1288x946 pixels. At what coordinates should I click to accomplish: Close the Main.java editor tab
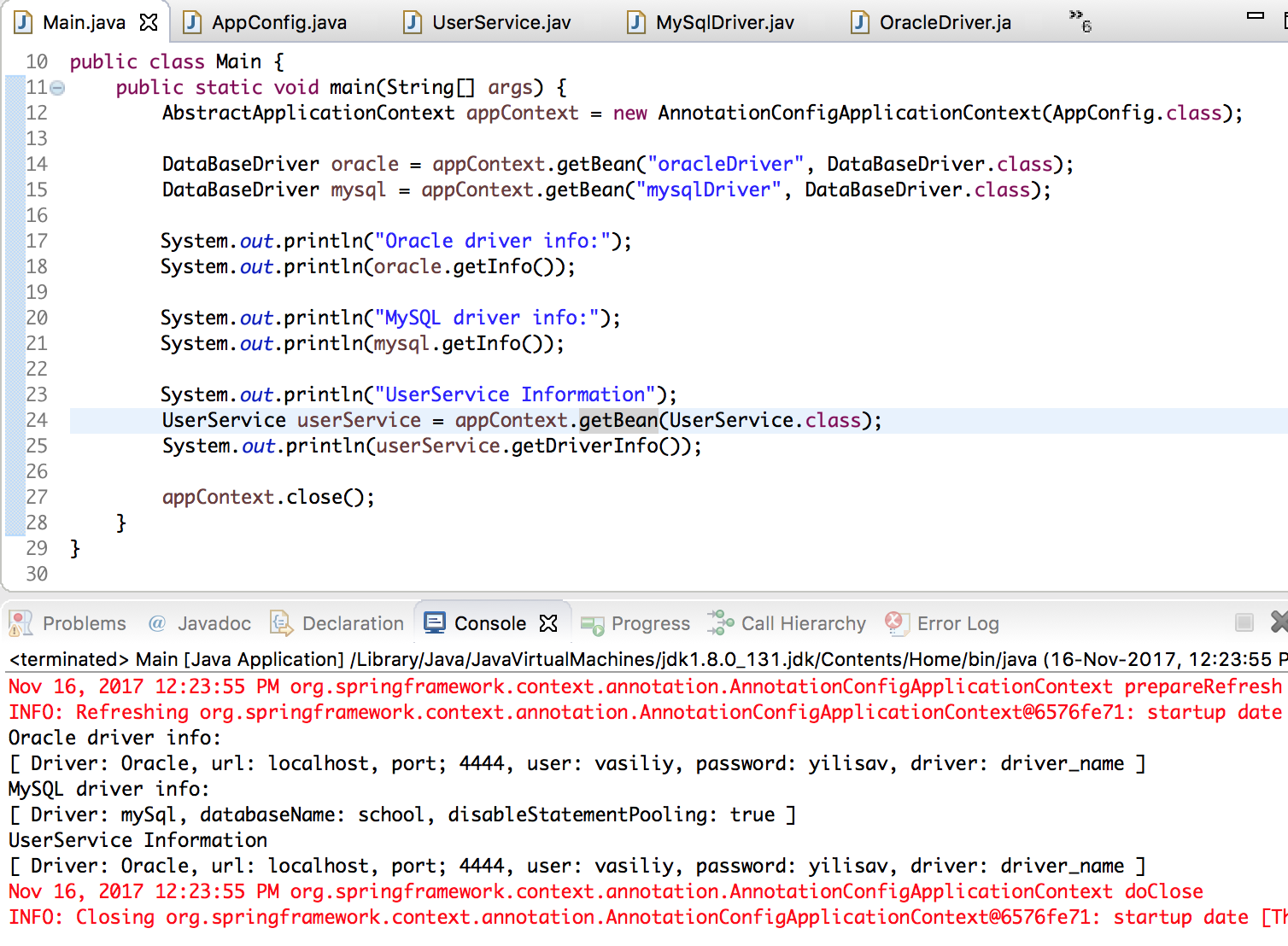click(149, 22)
